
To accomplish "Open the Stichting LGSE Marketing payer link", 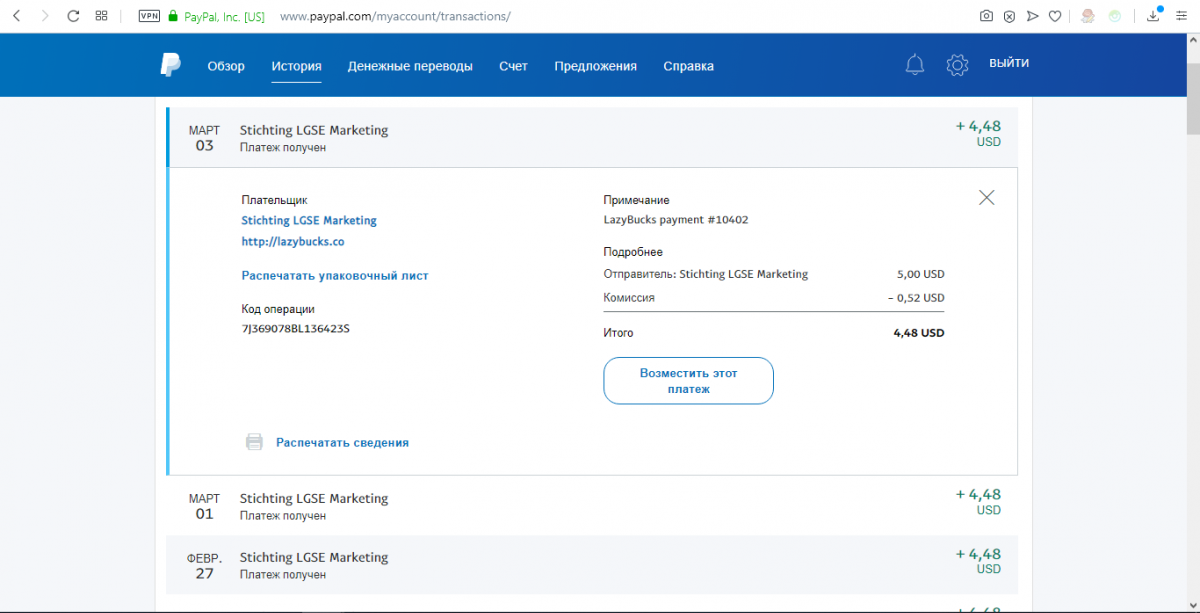I will coord(309,220).
